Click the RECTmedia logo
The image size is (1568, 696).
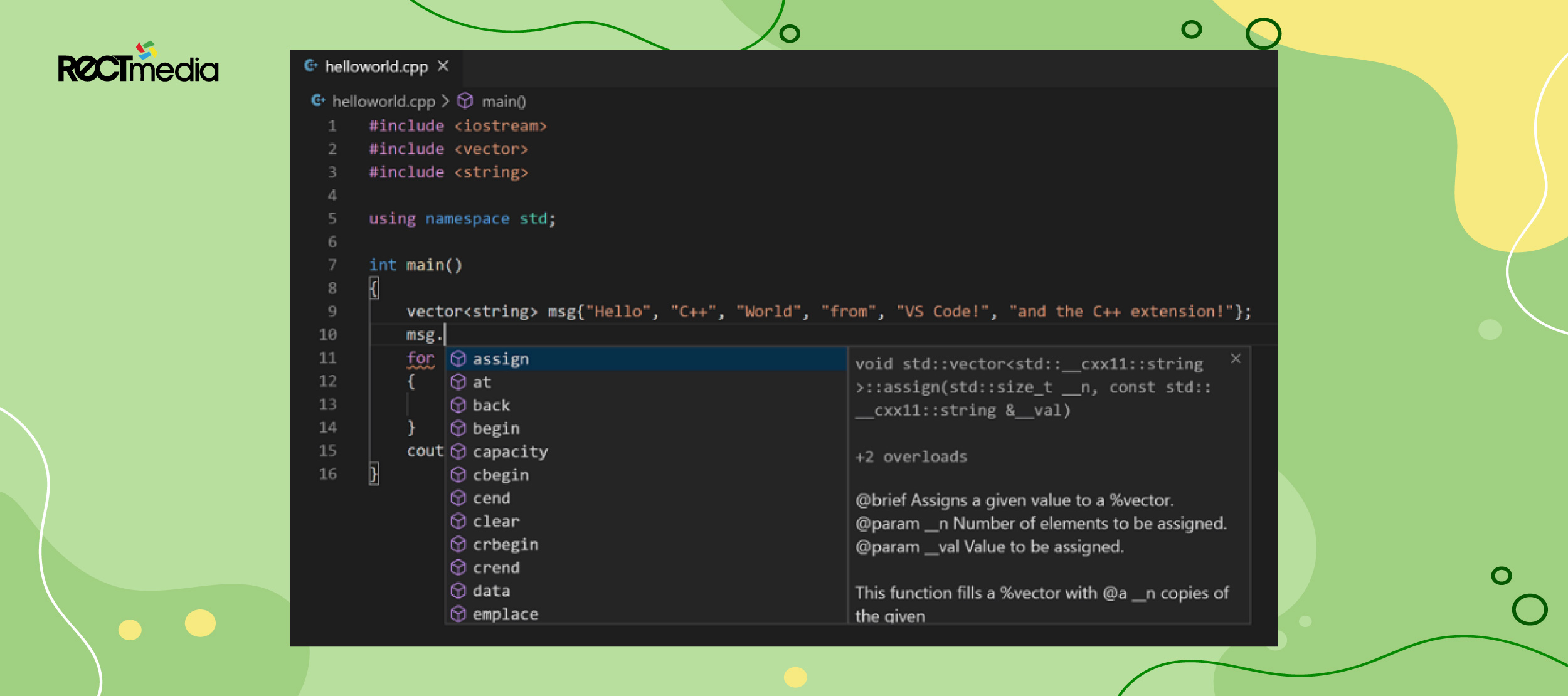139,63
